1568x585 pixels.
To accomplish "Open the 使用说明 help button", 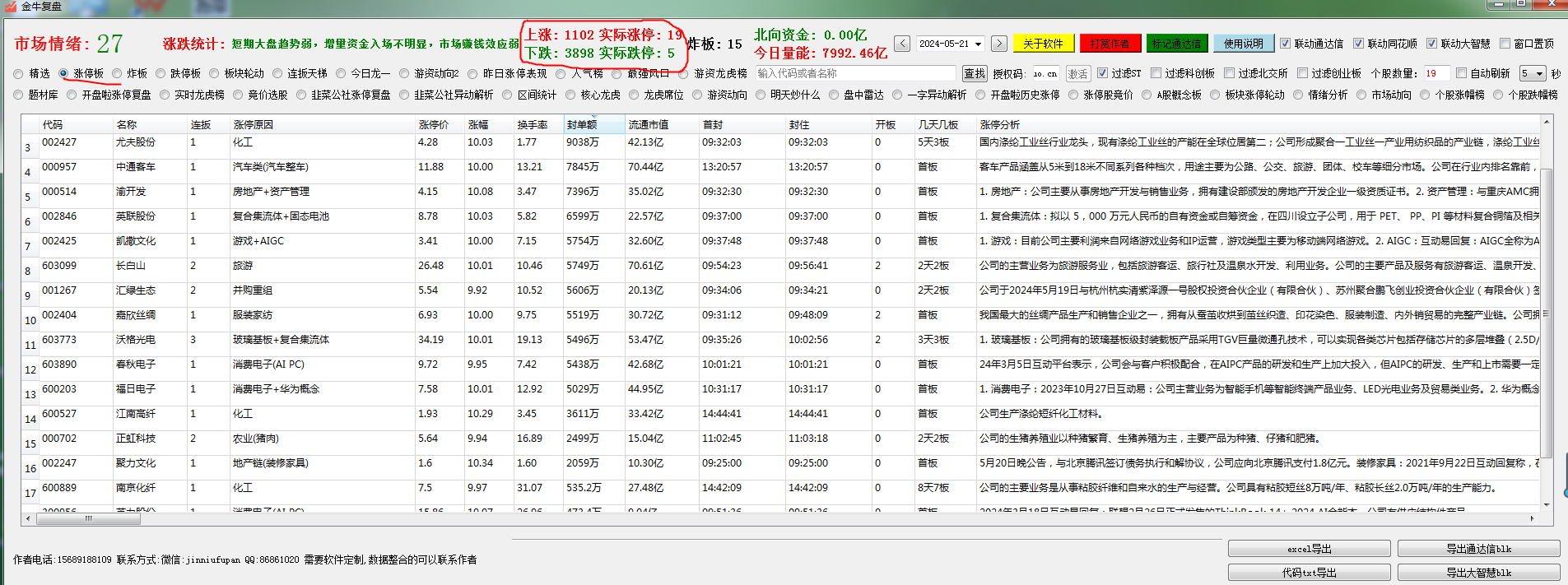I will 1243,44.
